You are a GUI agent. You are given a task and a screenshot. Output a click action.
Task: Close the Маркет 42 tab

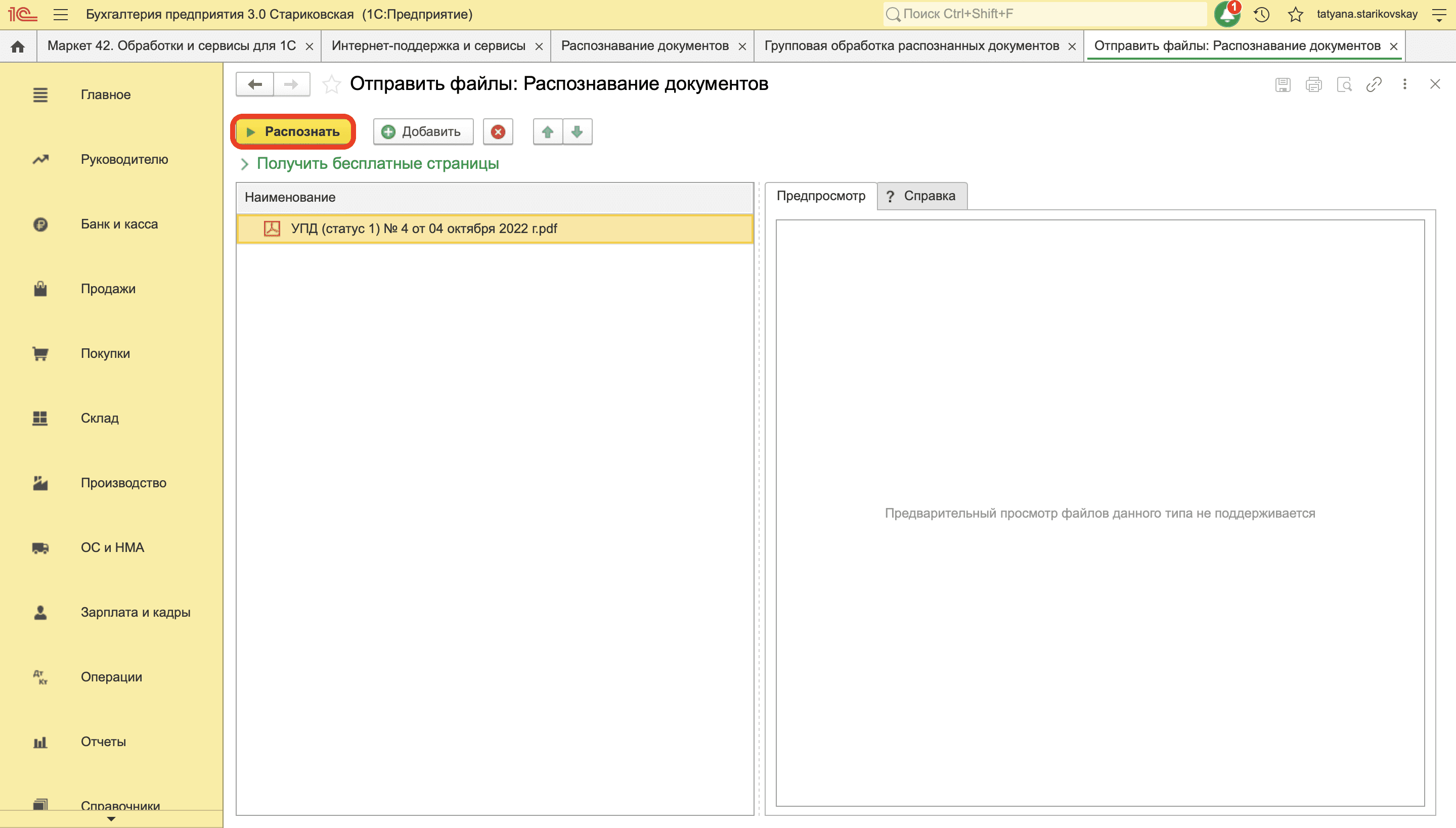click(310, 47)
